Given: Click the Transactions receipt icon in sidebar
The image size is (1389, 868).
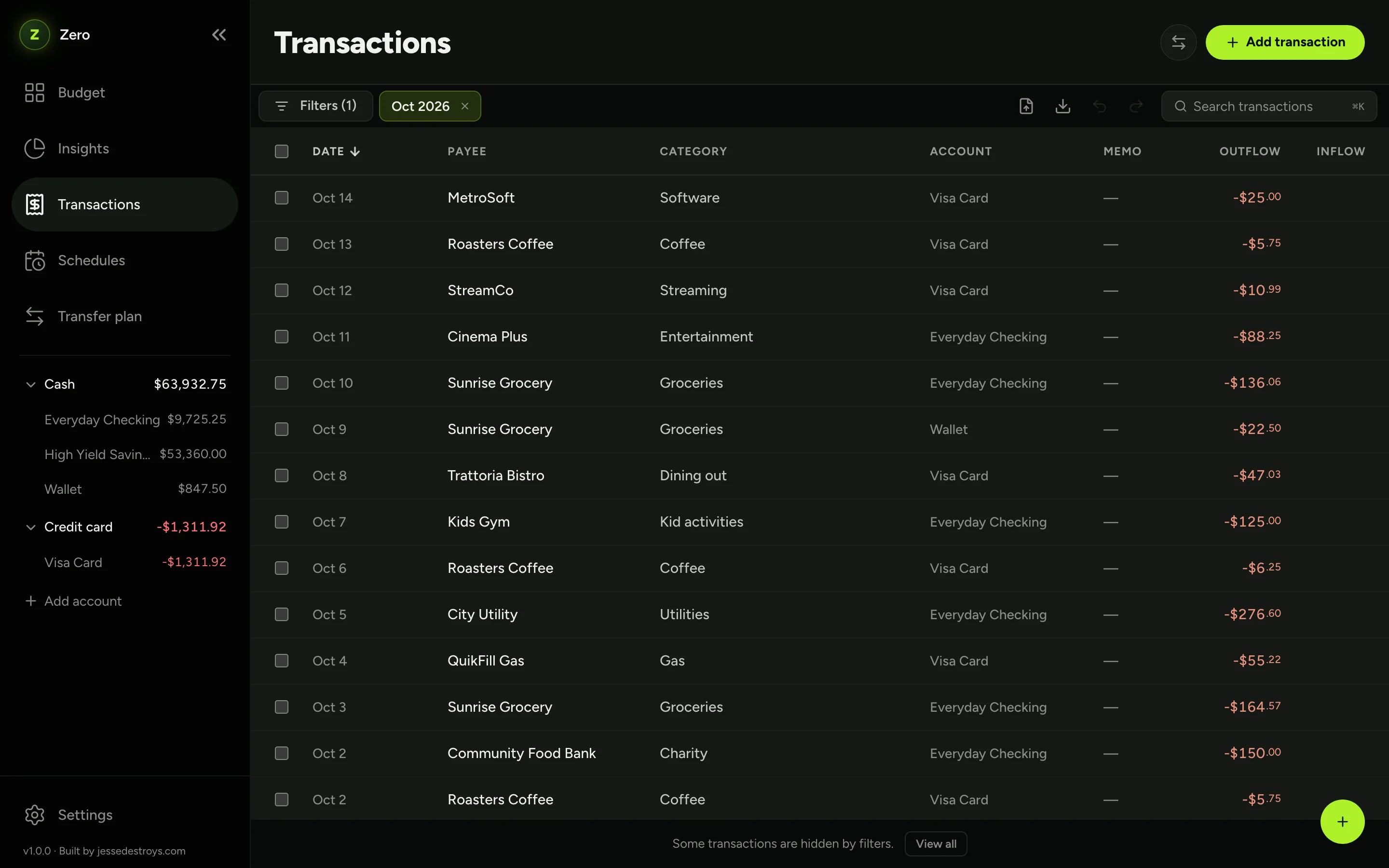Looking at the screenshot, I should (x=34, y=204).
